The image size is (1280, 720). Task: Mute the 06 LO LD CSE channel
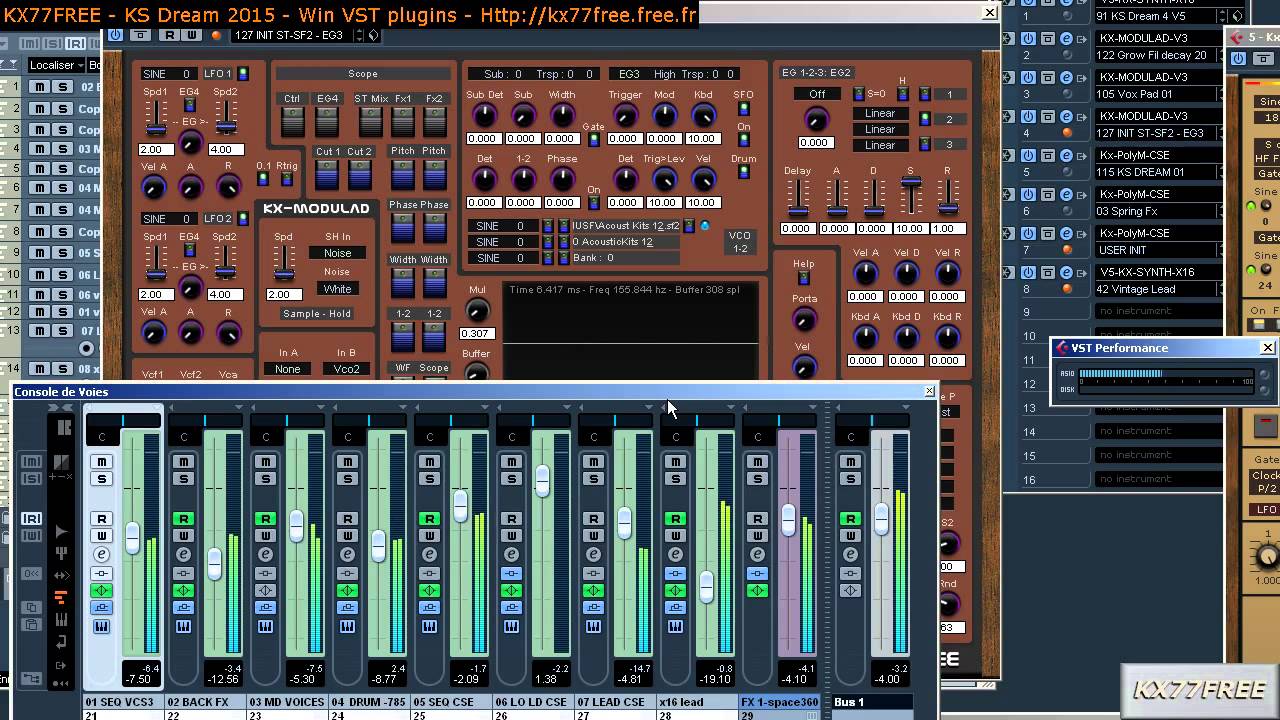(x=511, y=462)
